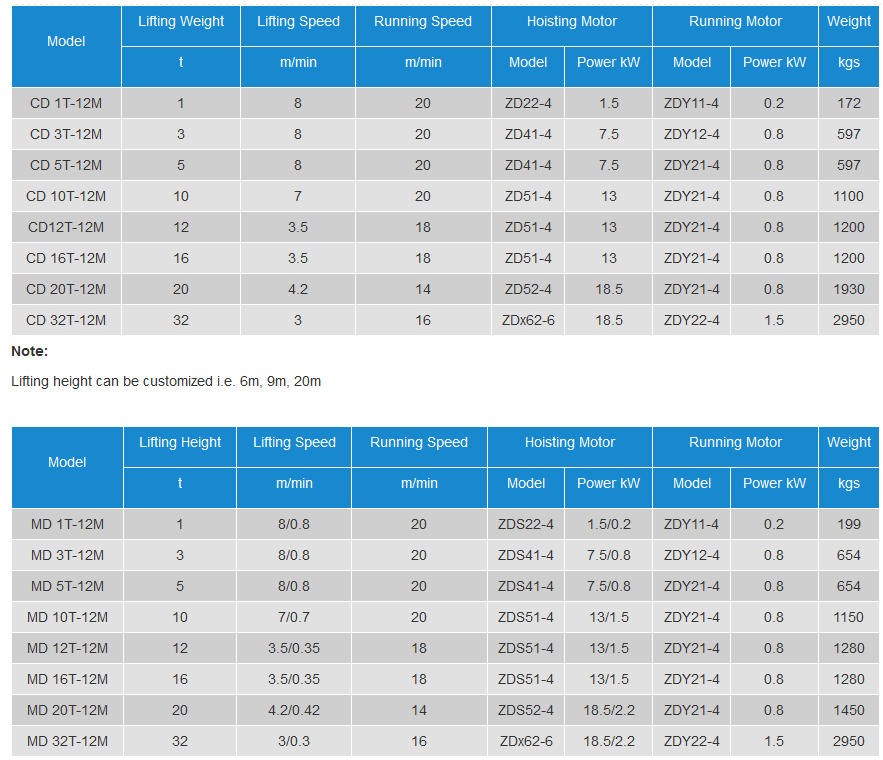Click the 1.5/0.2 hoisting power cell

pyautogui.click(x=609, y=524)
